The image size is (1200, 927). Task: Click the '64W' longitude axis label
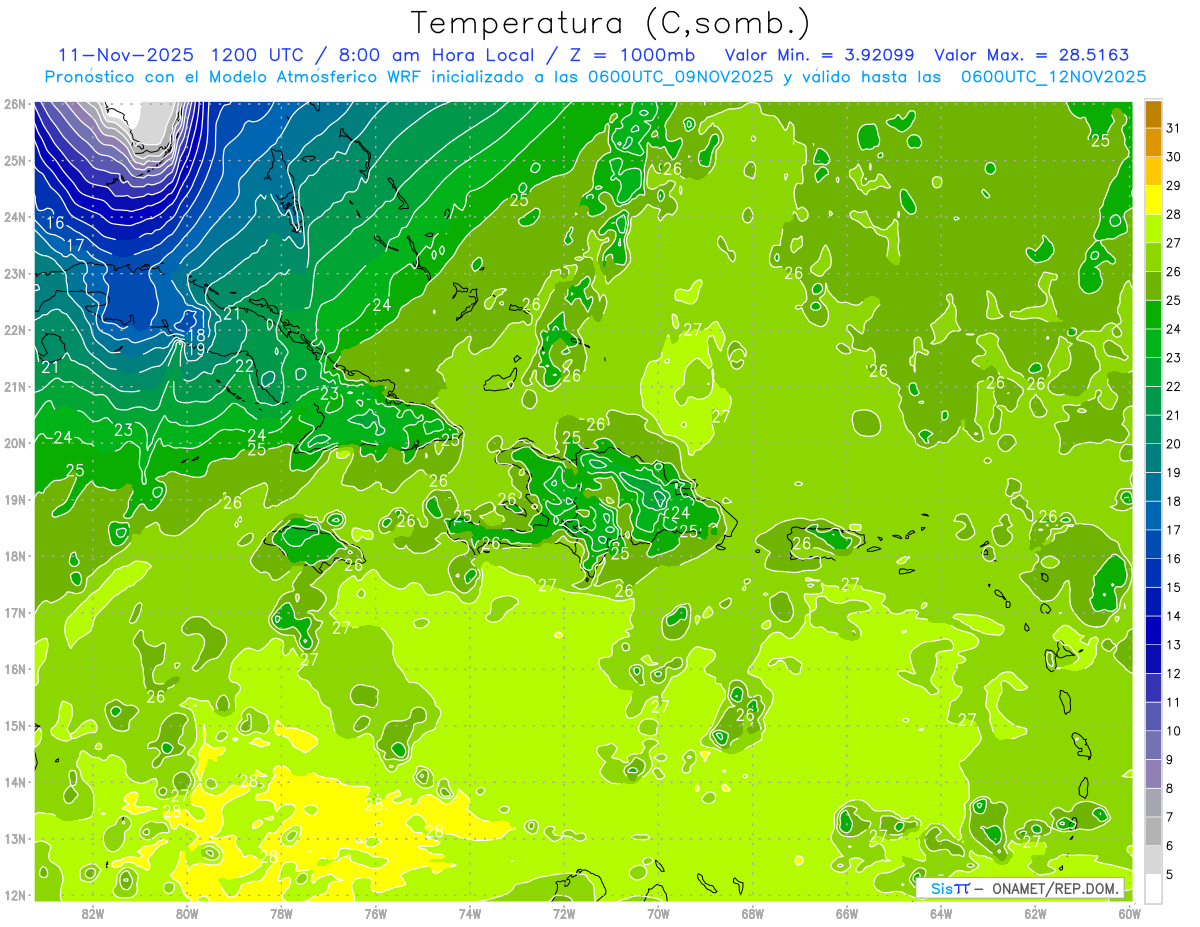(x=941, y=912)
